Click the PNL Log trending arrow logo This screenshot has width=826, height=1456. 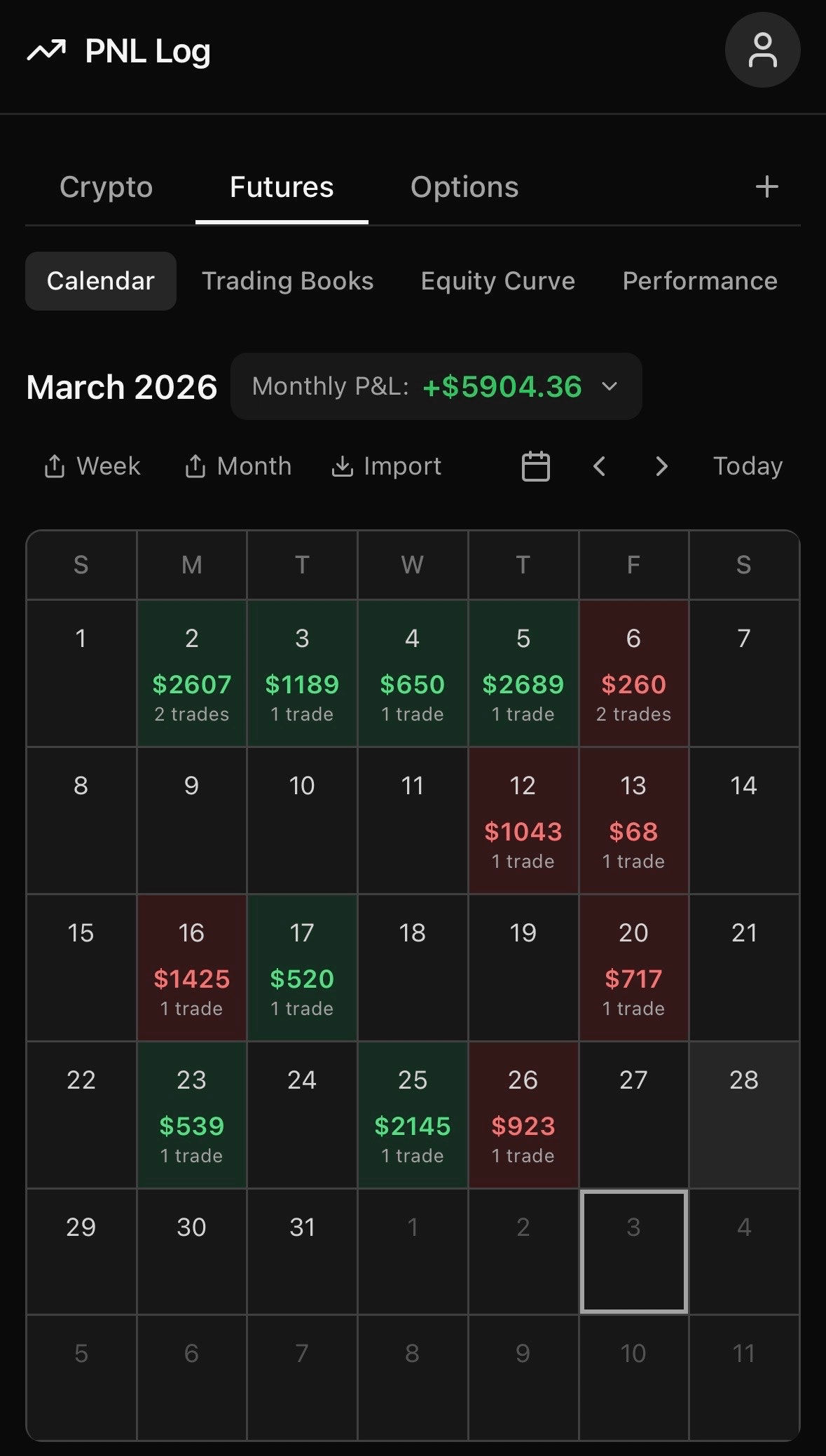tap(46, 50)
